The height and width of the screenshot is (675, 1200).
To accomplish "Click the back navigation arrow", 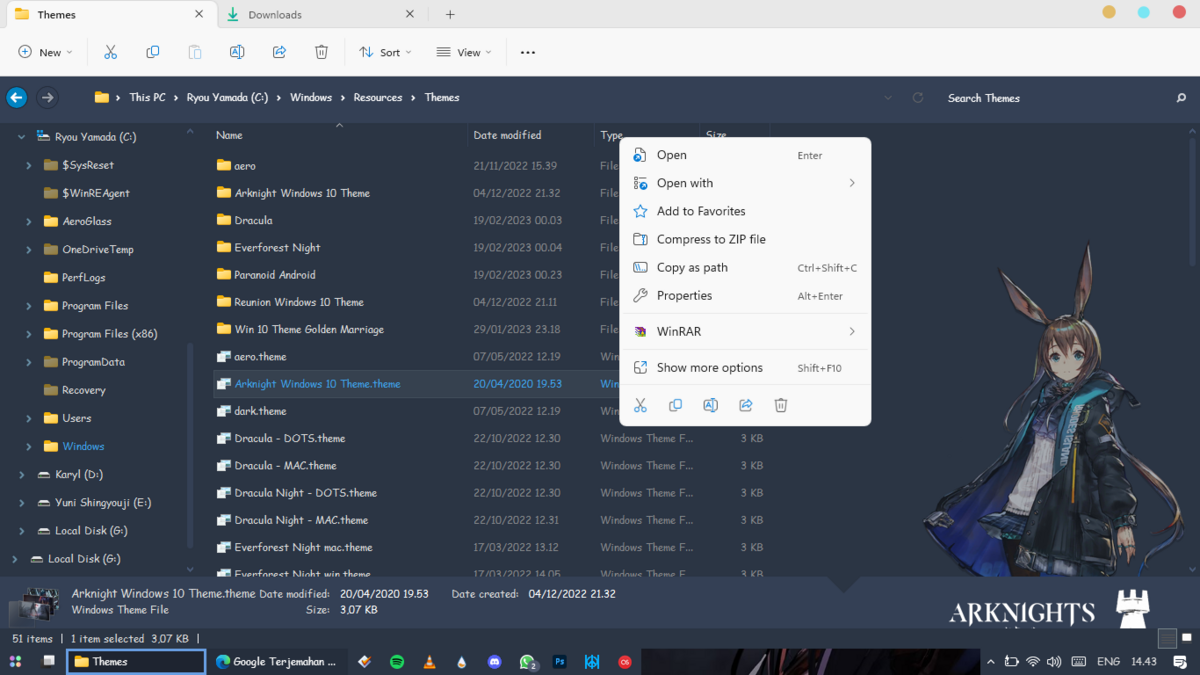I will 16,98.
